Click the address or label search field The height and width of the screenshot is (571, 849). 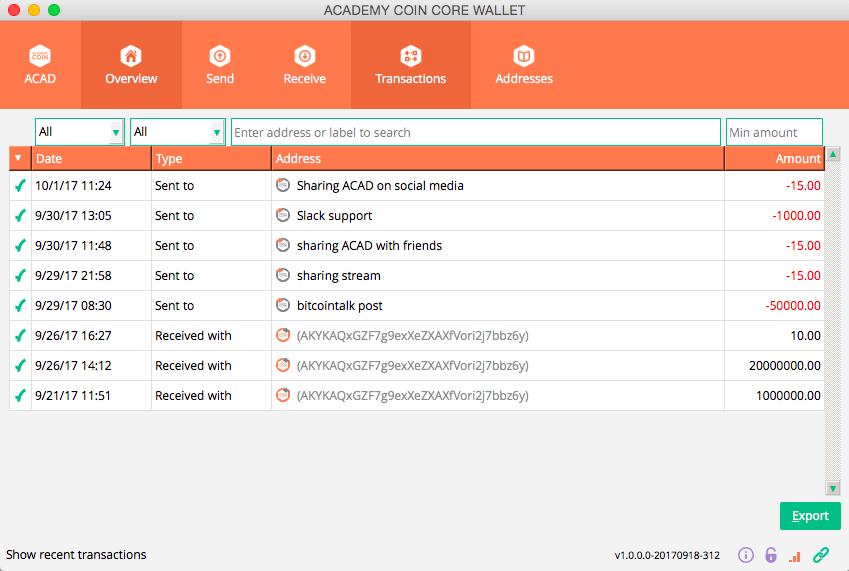pyautogui.click(x=475, y=132)
